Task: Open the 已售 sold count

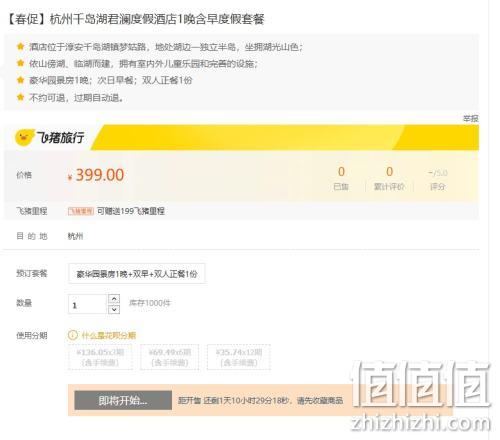Action: pyautogui.click(x=341, y=178)
